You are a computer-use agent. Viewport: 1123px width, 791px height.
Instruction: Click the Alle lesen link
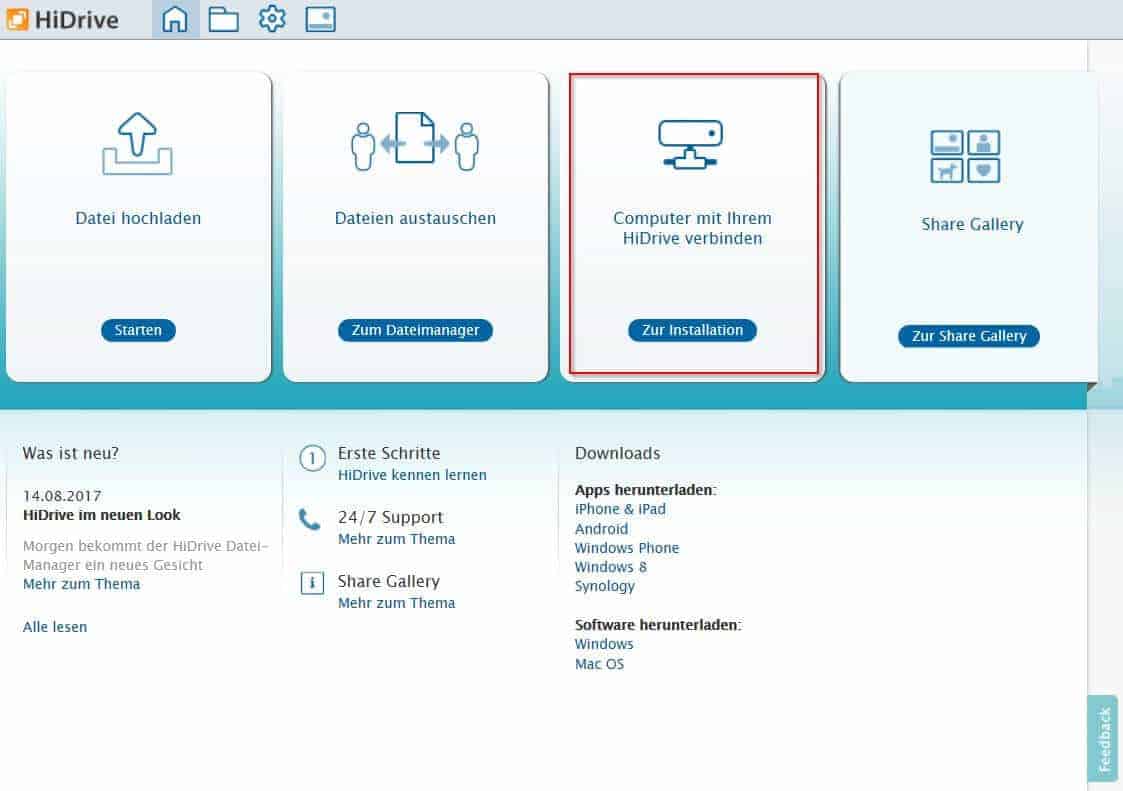coord(55,627)
